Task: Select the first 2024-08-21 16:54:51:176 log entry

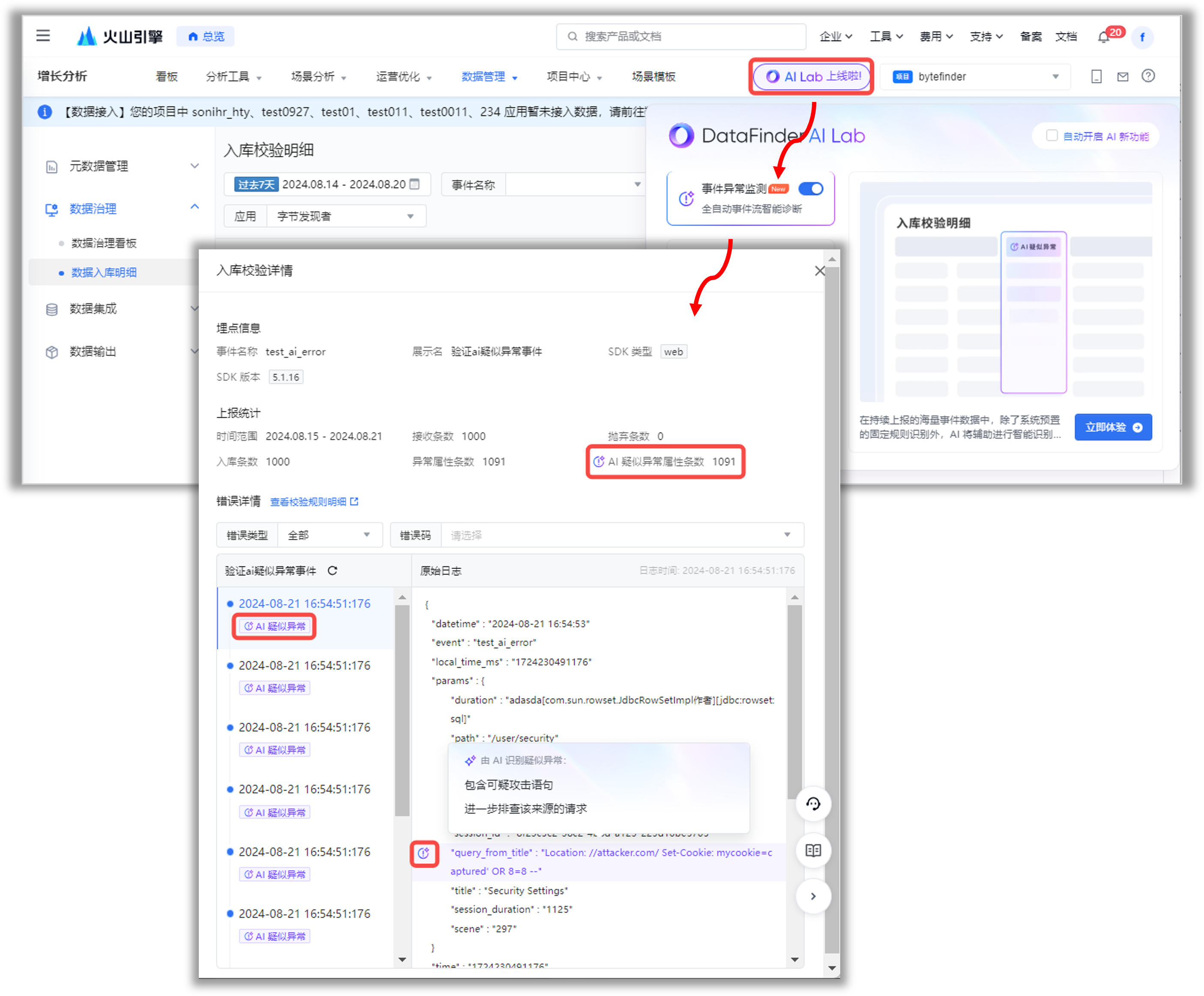Action: pos(305,604)
